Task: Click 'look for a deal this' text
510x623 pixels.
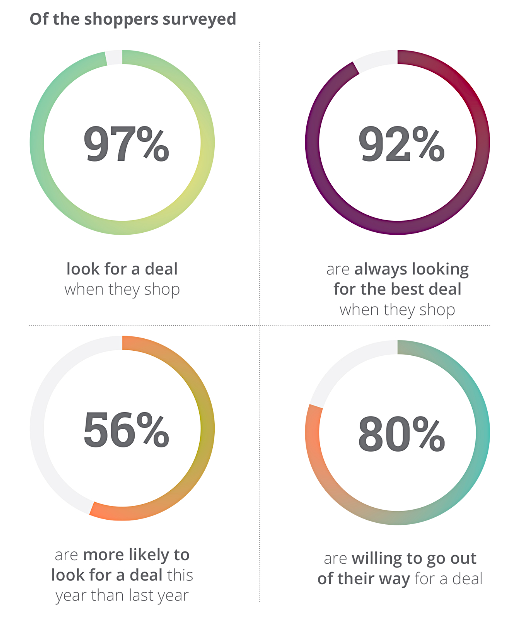Action: 122,575
